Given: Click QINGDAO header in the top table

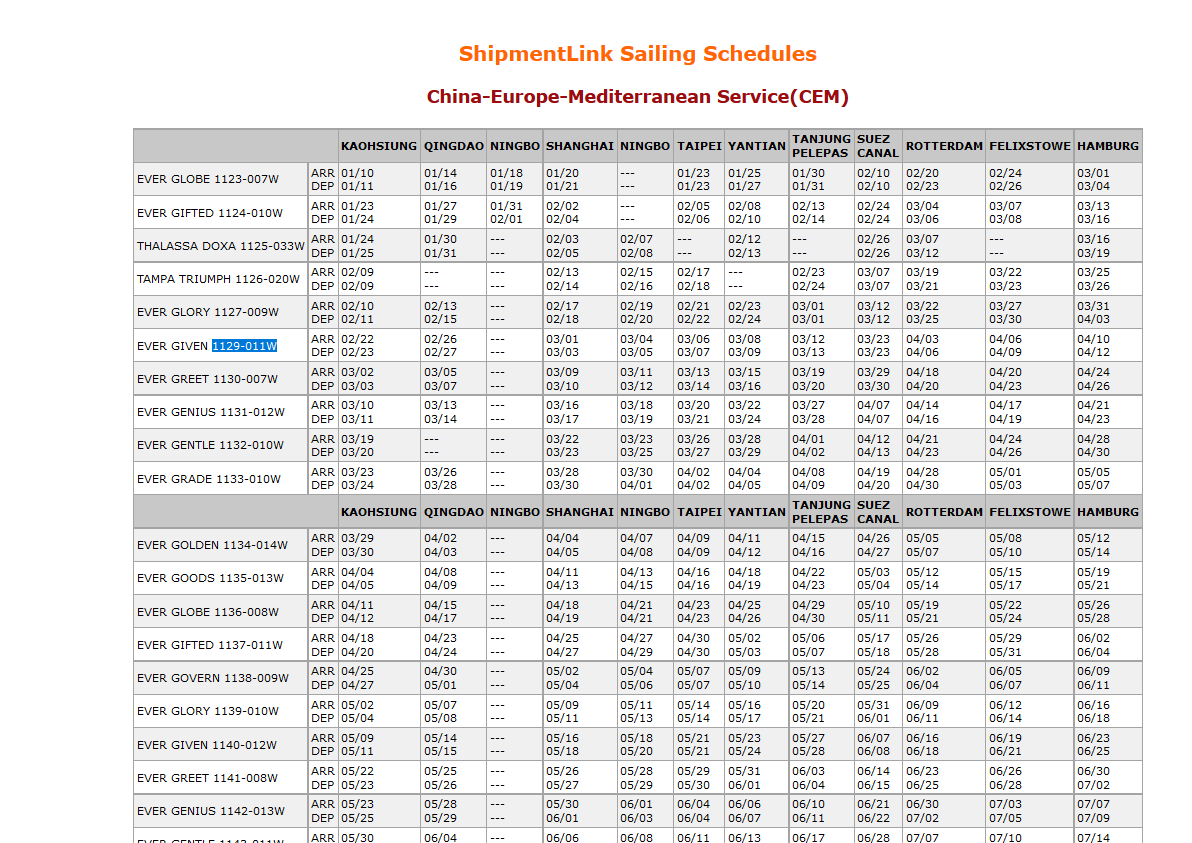Looking at the screenshot, I should click(x=454, y=146).
